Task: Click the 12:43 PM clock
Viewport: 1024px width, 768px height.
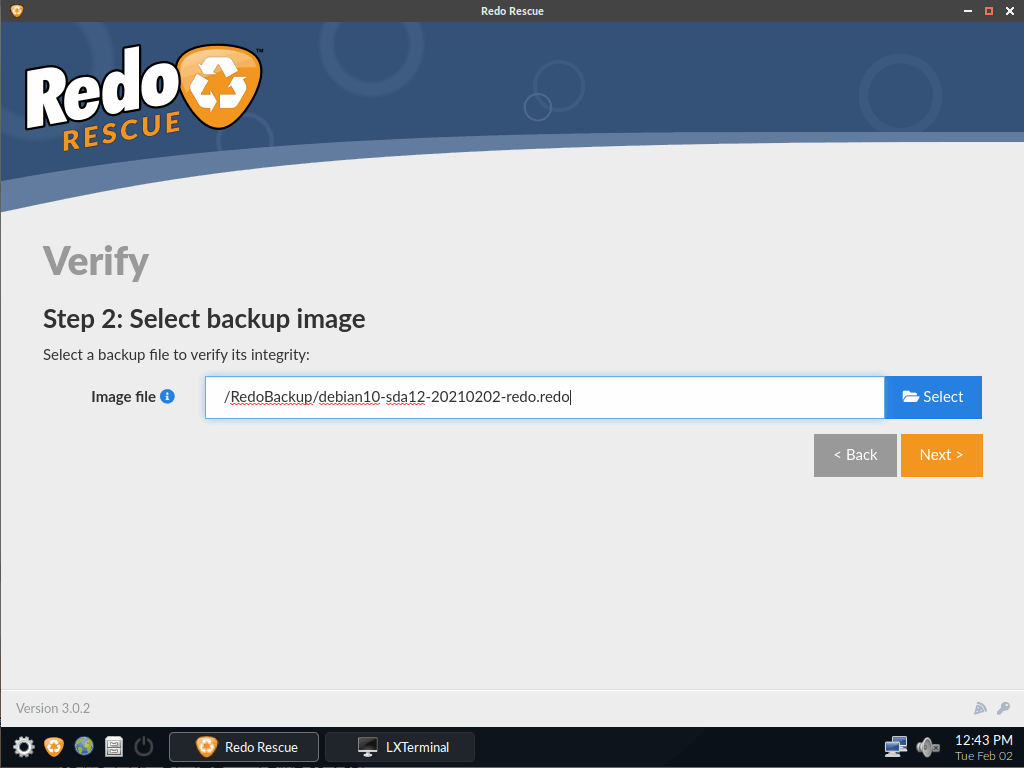Action: pos(984,740)
